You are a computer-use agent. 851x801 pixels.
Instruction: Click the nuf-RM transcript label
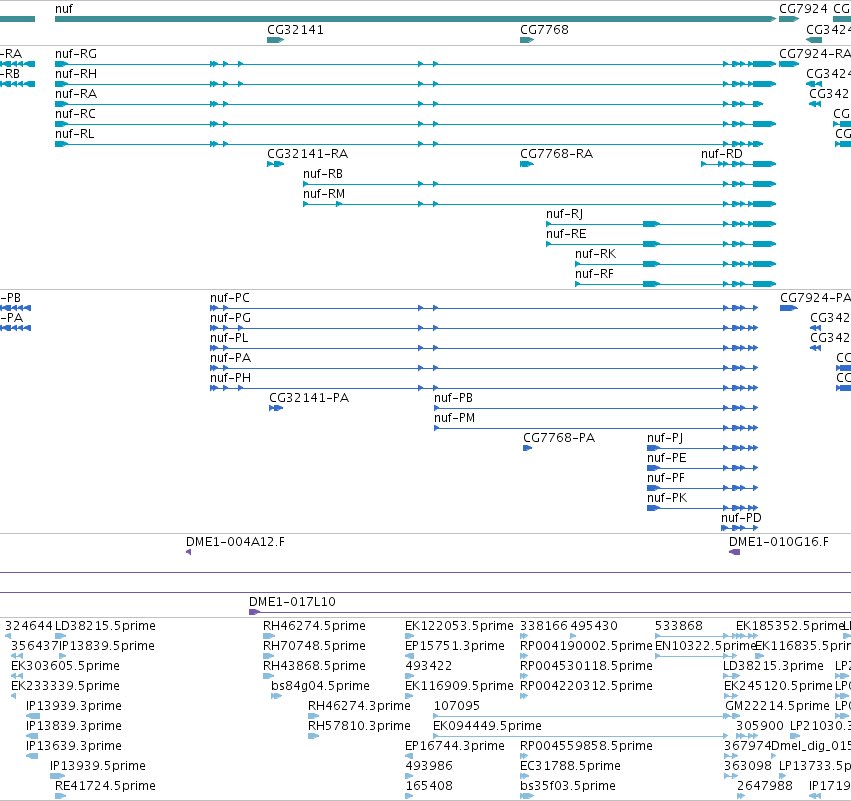pos(324,194)
